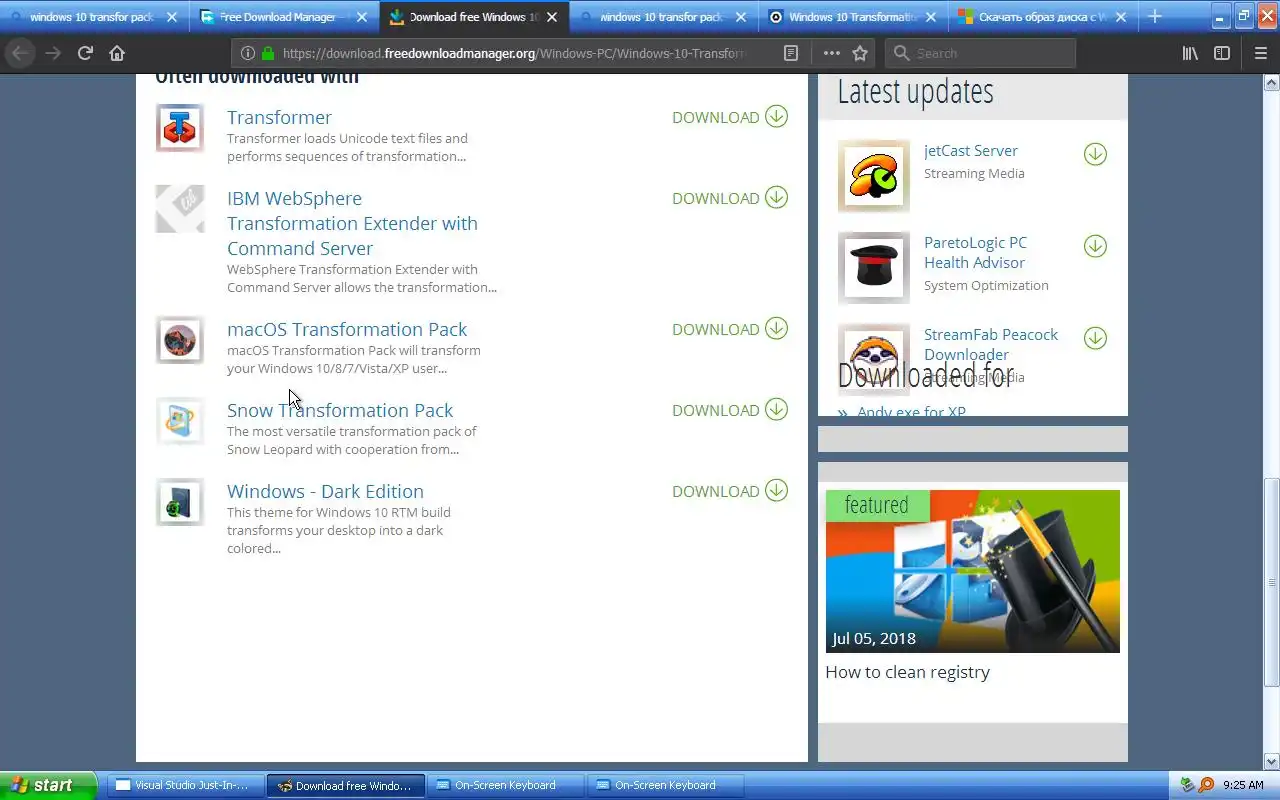This screenshot has height=800, width=1280.
Task: Open page actions three-dot menu
Action: click(832, 53)
